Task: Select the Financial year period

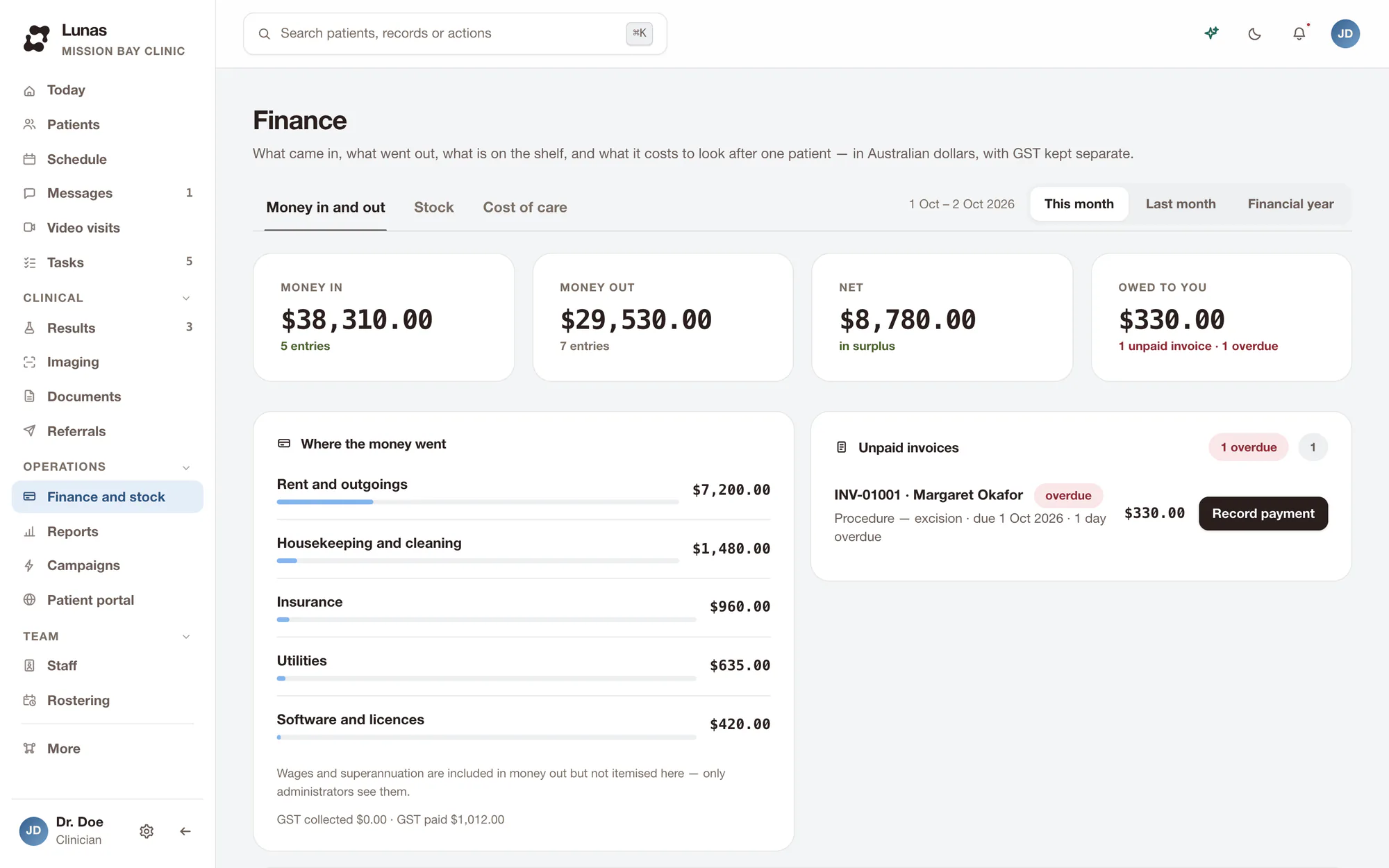Action: point(1290,204)
